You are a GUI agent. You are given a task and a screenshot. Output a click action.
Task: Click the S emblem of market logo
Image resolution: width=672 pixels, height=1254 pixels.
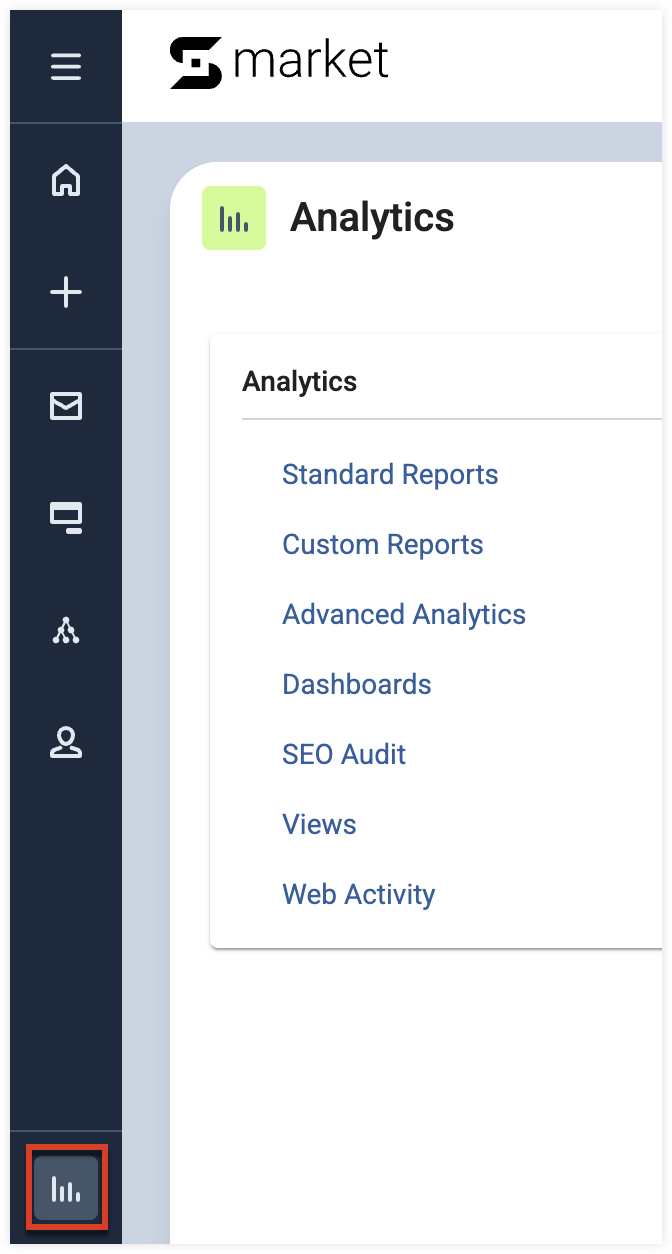(x=195, y=63)
